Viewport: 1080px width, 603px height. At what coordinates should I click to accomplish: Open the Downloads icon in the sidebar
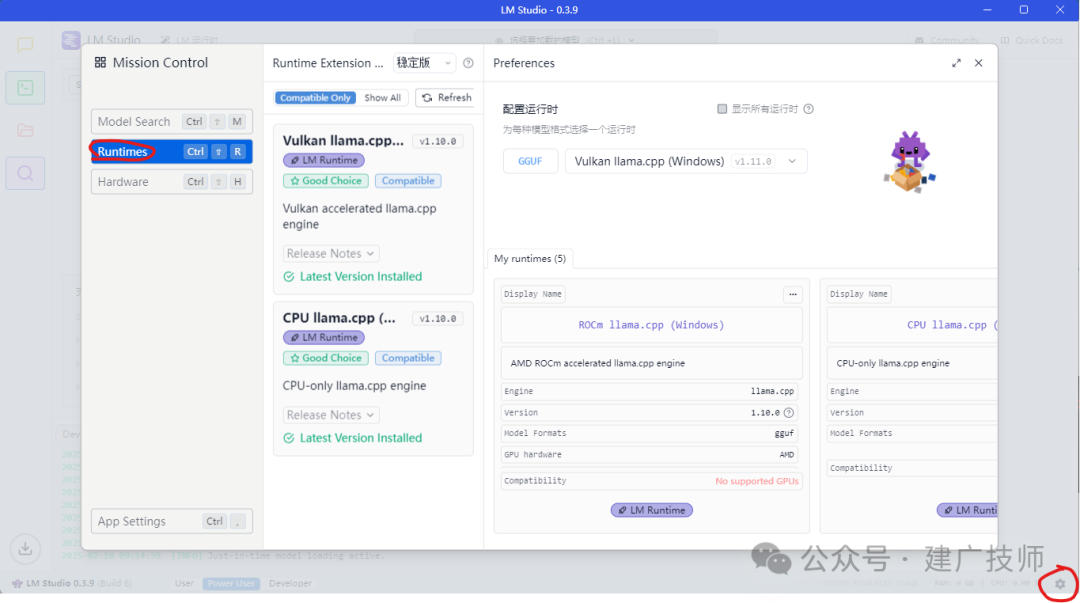click(x=25, y=549)
